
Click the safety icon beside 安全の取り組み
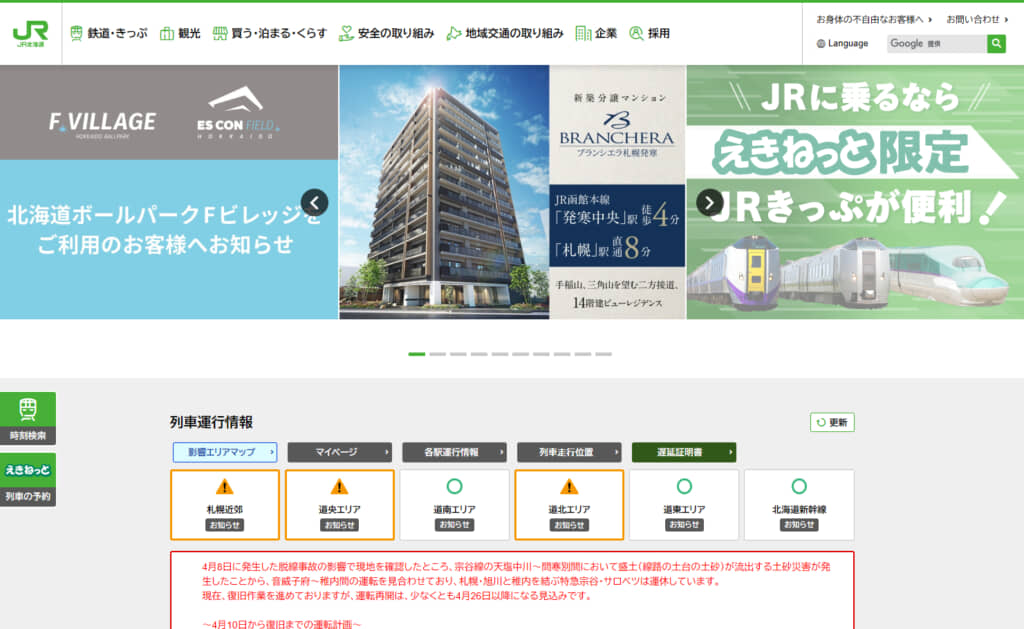pyautogui.click(x=345, y=33)
